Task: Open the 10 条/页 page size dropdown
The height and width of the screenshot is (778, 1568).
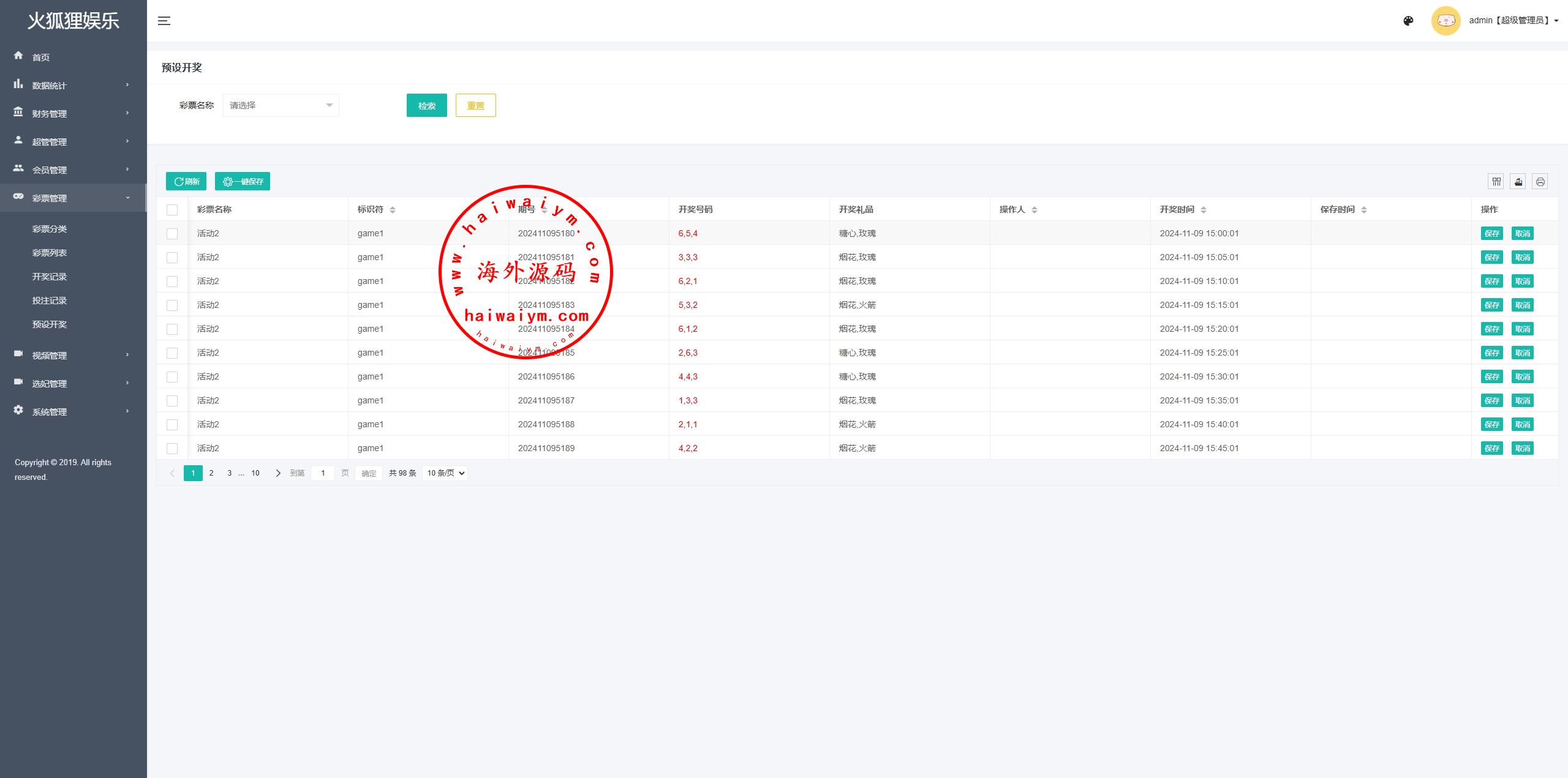Action: tap(445, 473)
